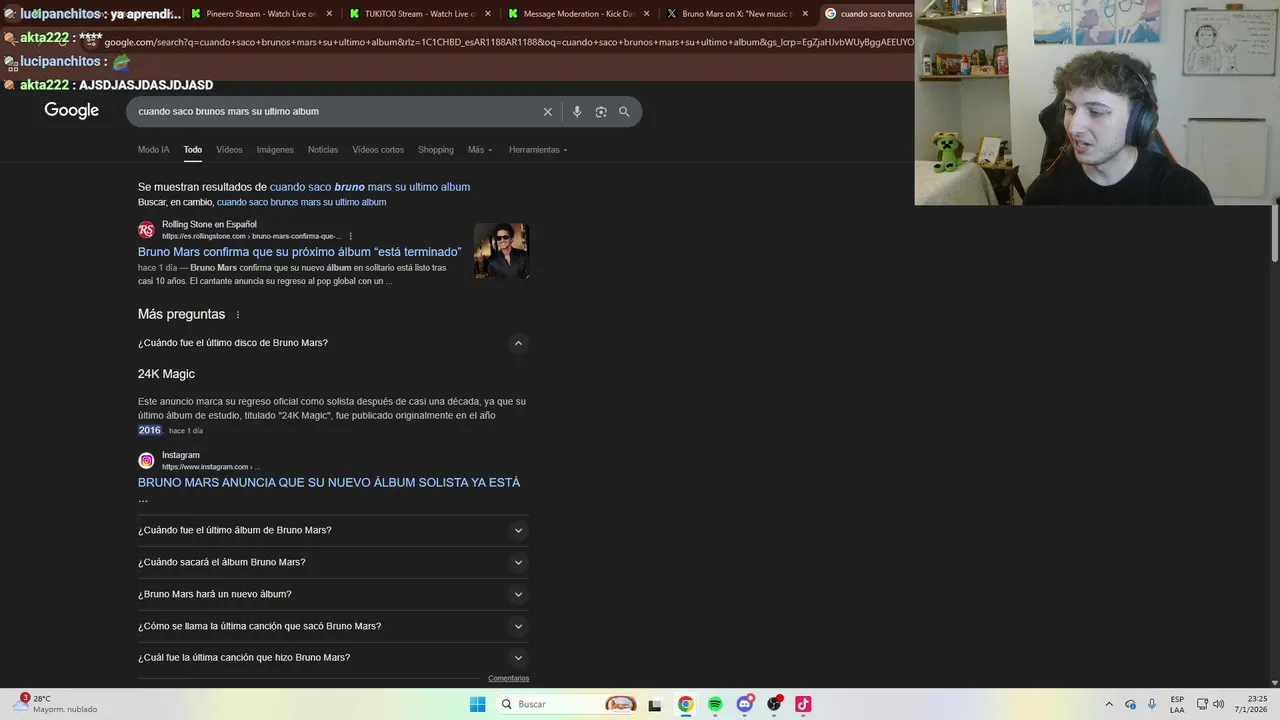Close the Pineero Stream tab

click(x=331, y=14)
